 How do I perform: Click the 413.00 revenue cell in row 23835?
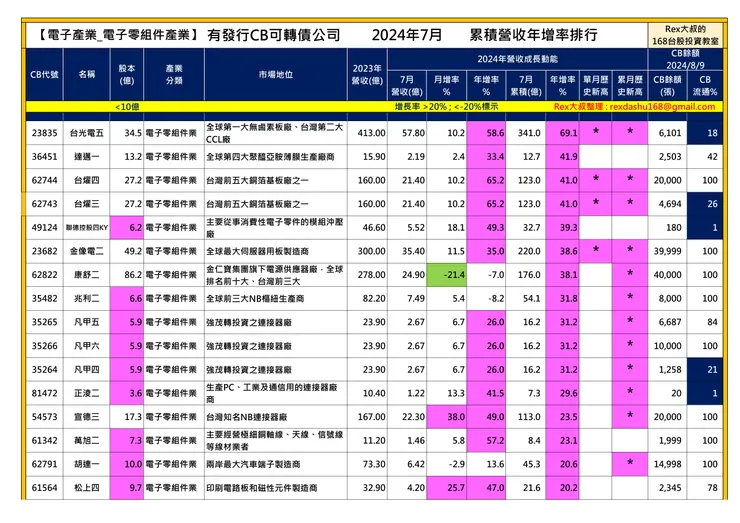pos(367,133)
